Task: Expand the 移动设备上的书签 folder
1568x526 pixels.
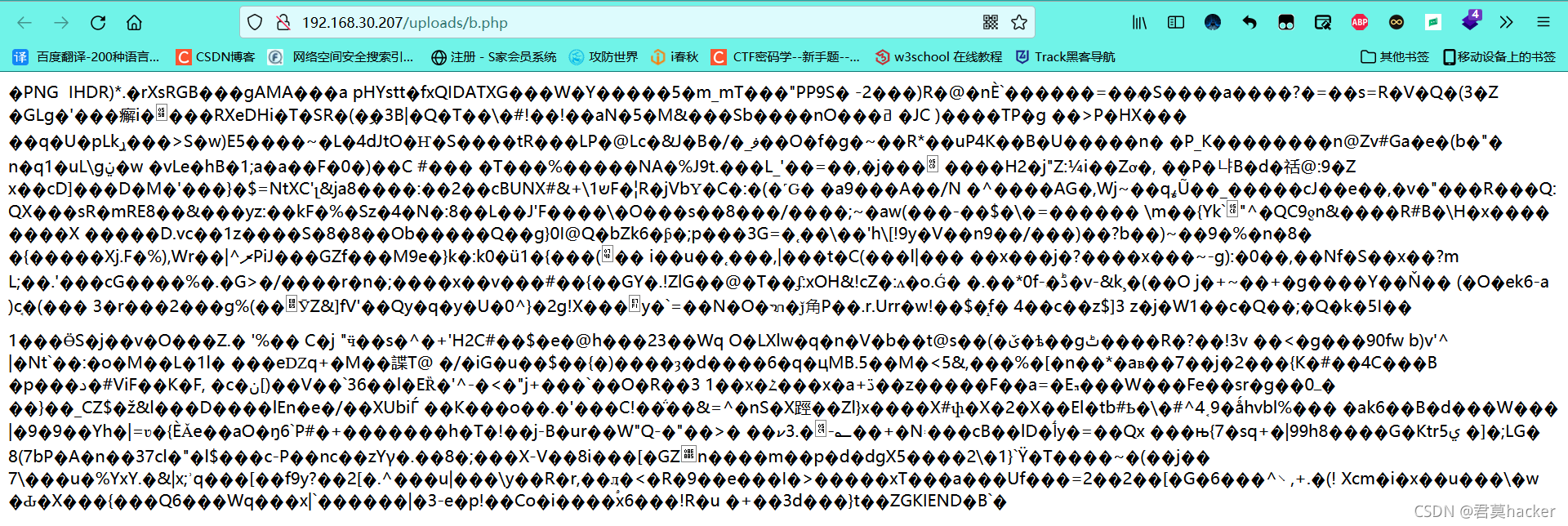Action: pos(1499,56)
